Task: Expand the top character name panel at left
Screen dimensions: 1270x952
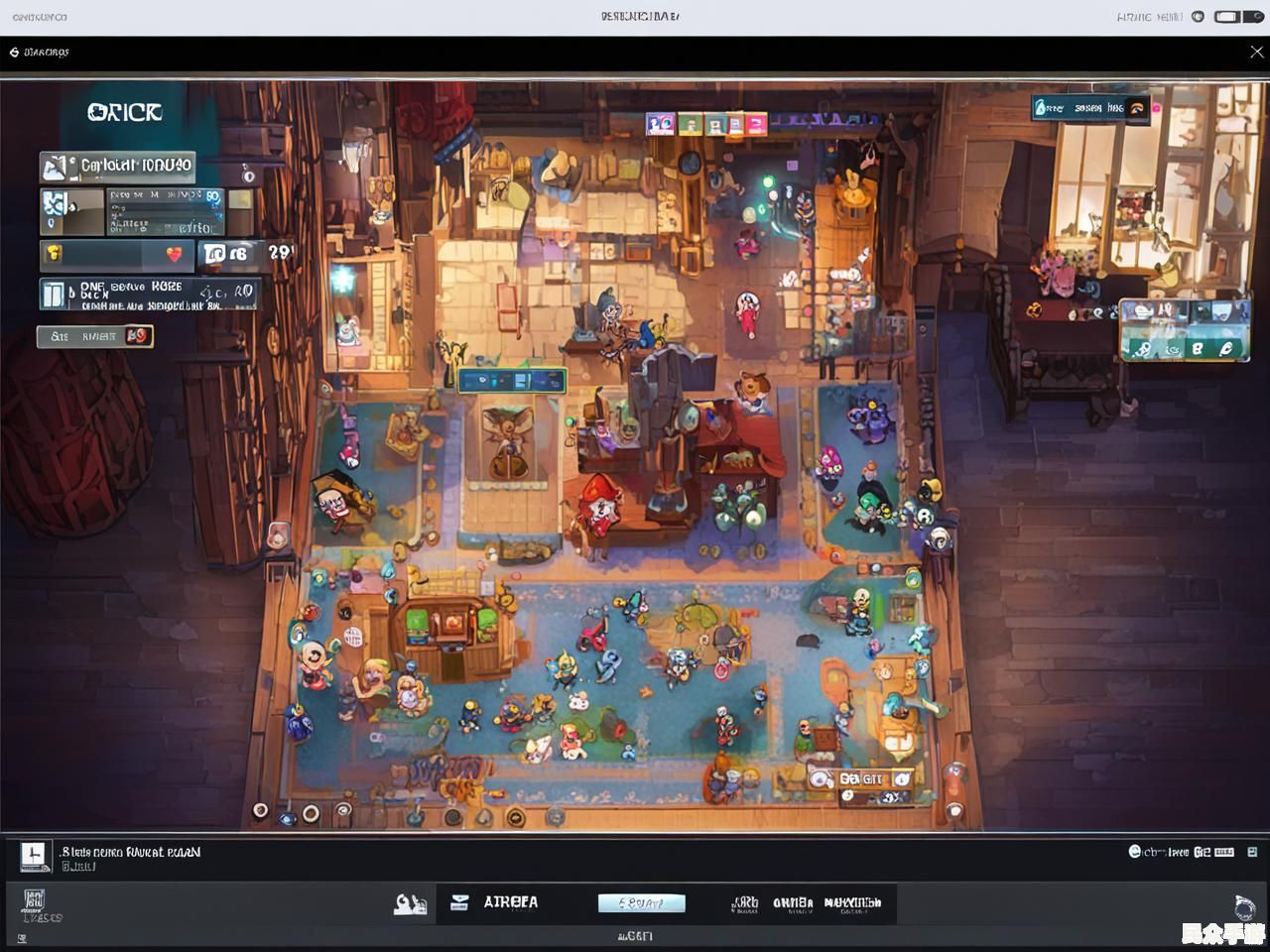Action: [x=117, y=167]
